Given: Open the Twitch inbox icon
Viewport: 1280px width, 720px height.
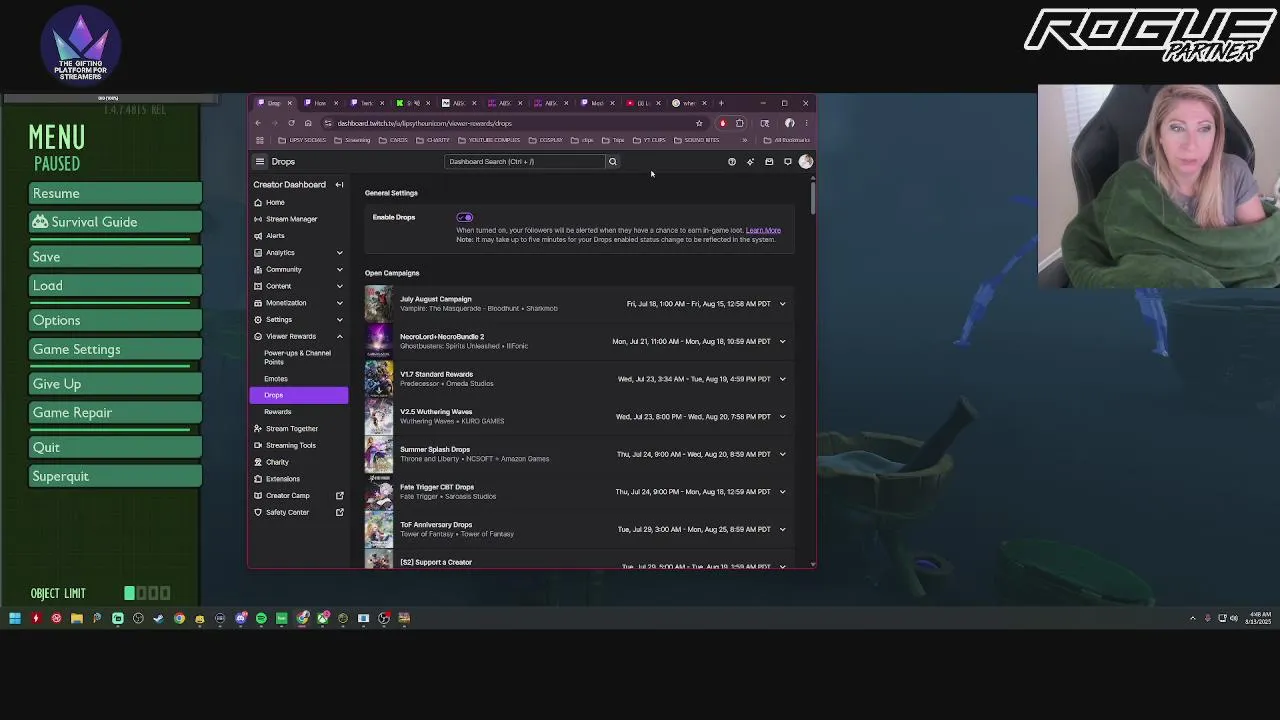Looking at the screenshot, I should point(769,162).
